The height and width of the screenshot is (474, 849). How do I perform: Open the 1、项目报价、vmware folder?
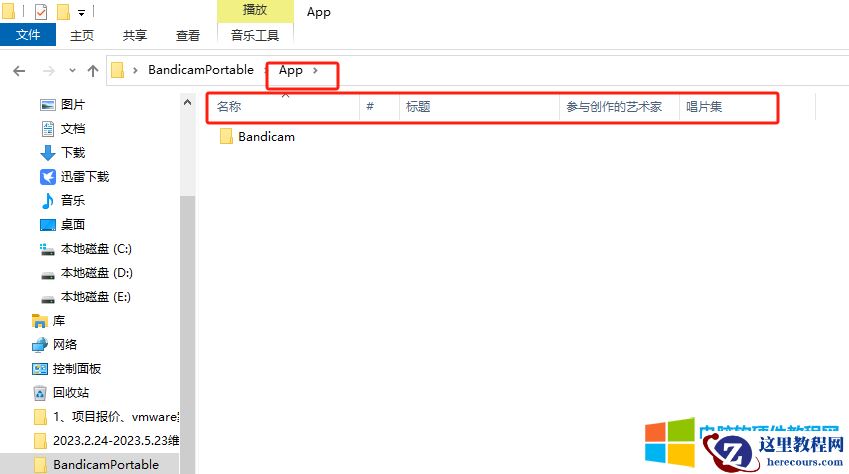[x=116, y=417]
